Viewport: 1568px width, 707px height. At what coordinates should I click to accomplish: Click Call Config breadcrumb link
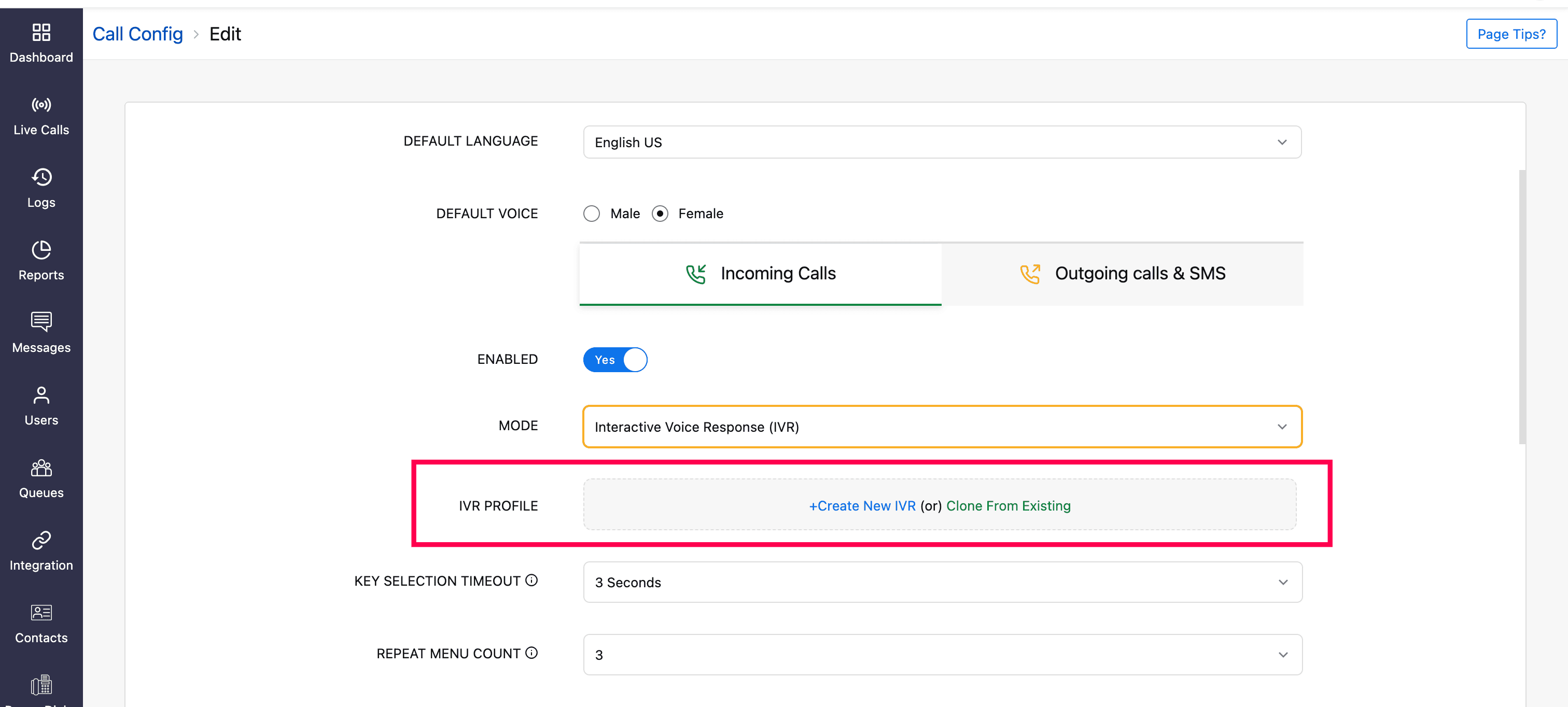pos(137,34)
